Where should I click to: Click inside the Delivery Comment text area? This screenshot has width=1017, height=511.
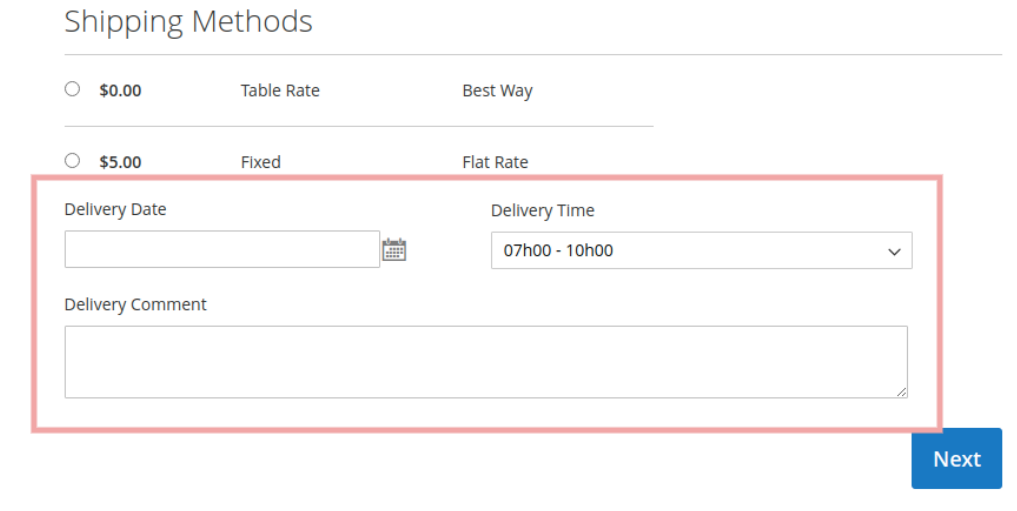coord(486,361)
